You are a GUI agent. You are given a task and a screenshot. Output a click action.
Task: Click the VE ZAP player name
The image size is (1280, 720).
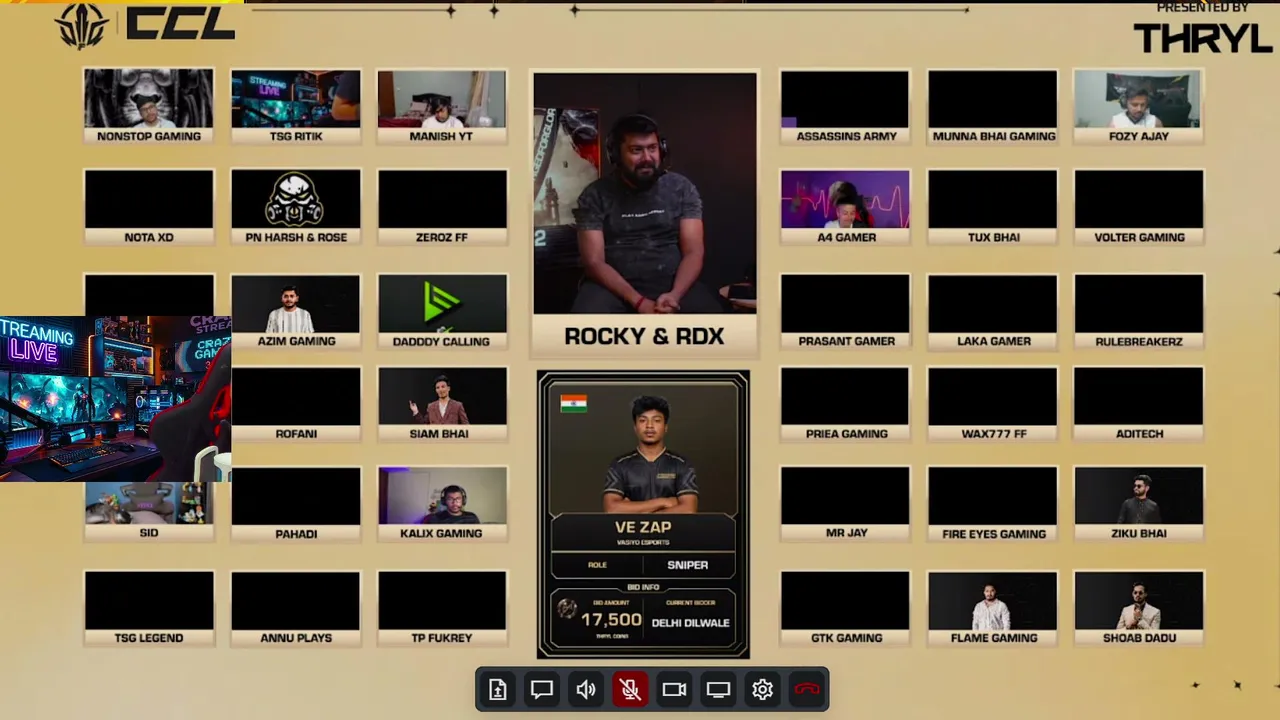pos(643,527)
